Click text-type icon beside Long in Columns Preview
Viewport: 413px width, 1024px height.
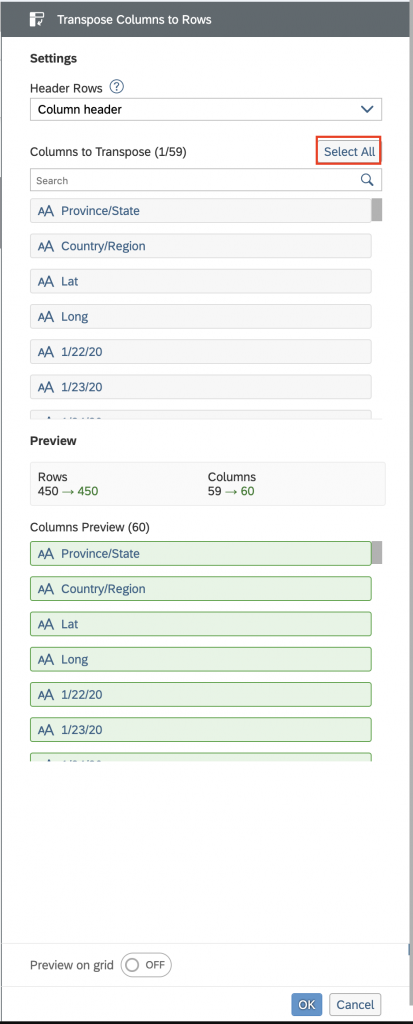[x=45, y=659]
